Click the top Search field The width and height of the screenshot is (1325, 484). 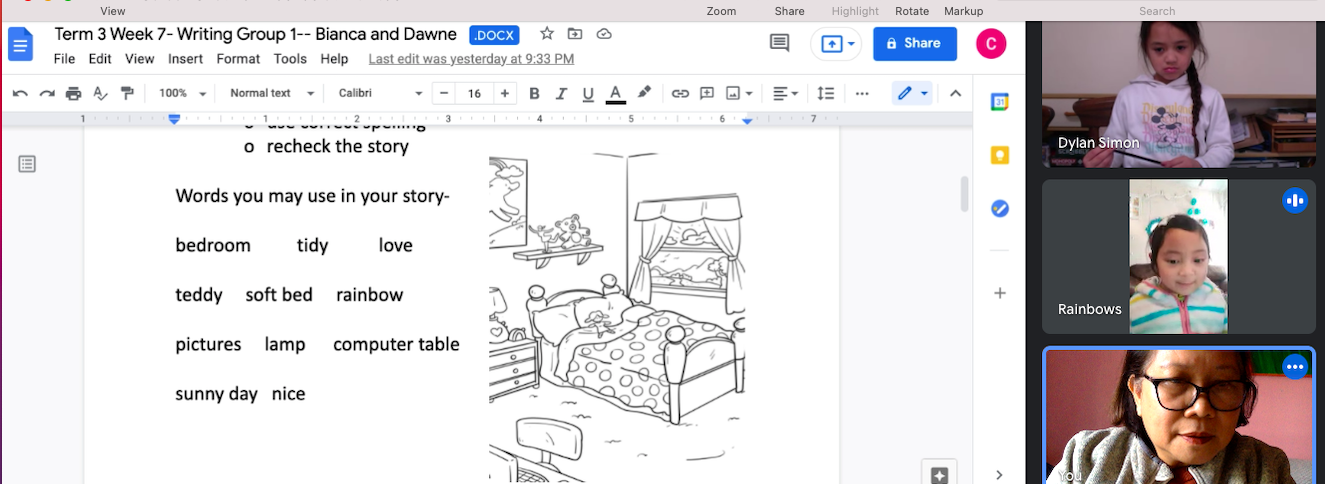tap(1157, 11)
